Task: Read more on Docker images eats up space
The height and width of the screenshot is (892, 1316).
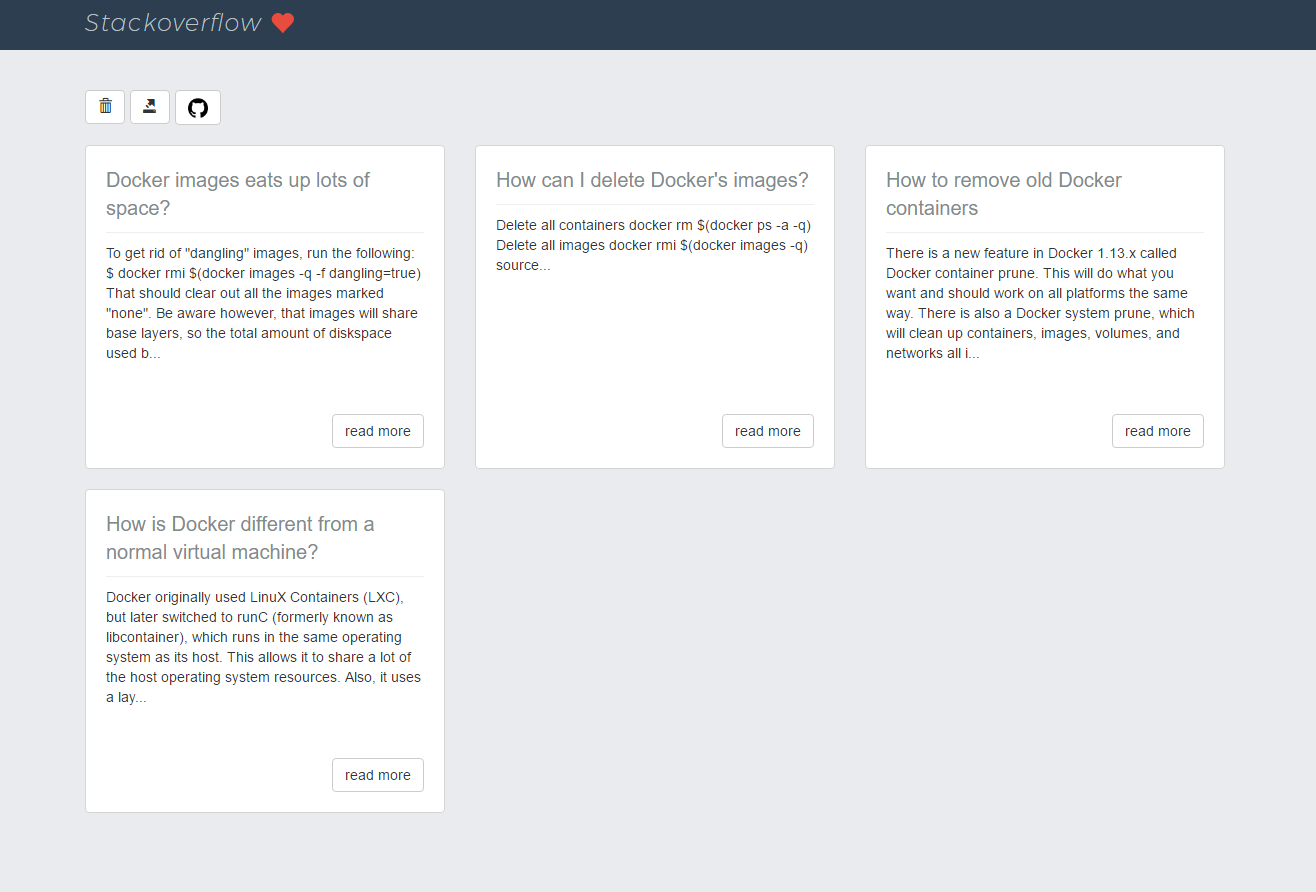Action: 378,431
